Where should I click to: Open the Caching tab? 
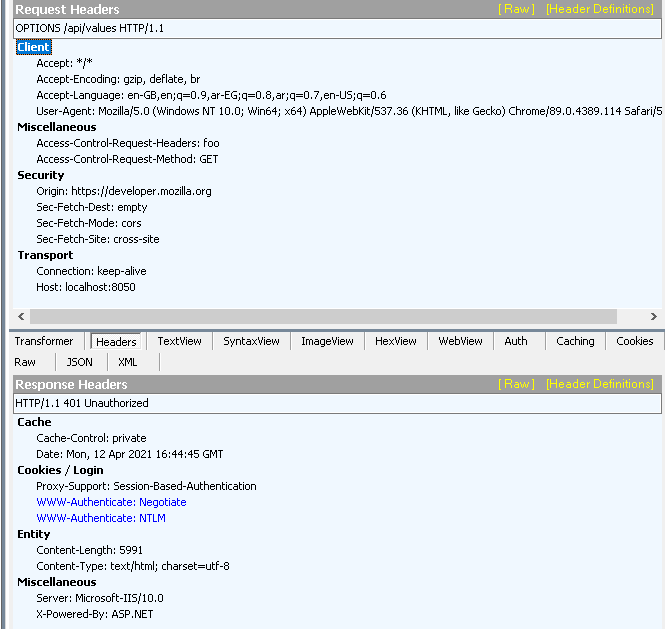point(575,341)
